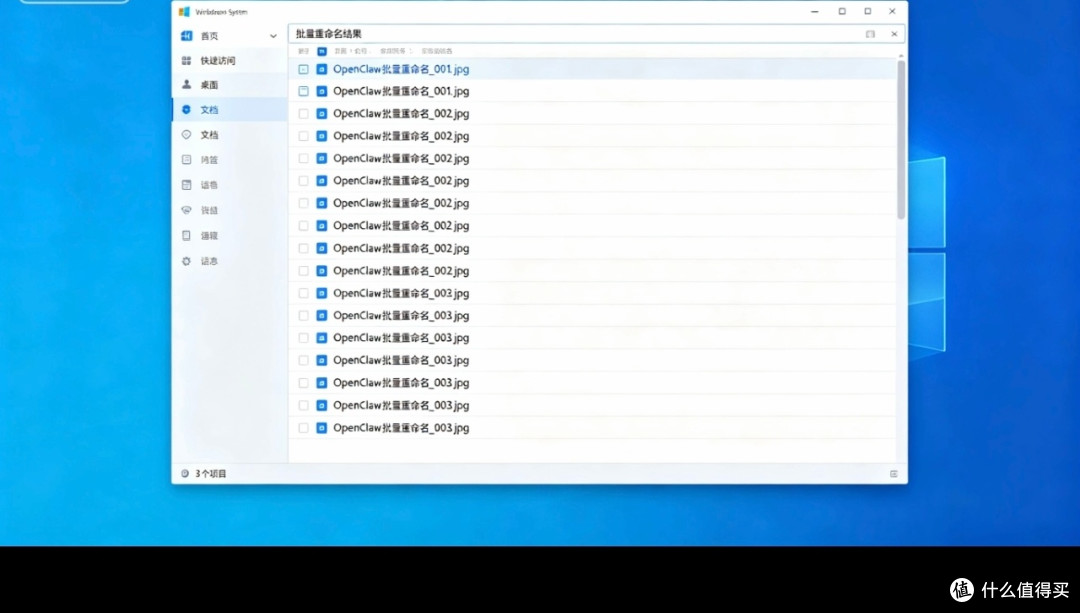The height and width of the screenshot is (613, 1080).
Task: Click the tablet-shaped icon in the sidebar
Action: click(x=186, y=236)
